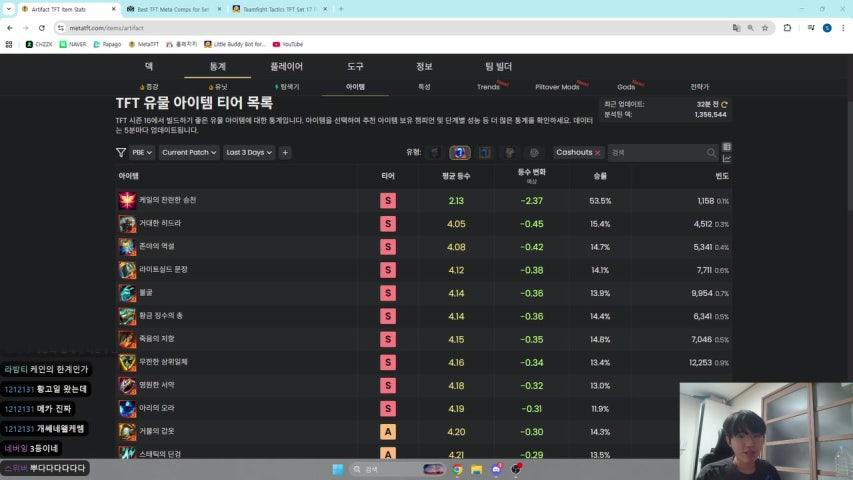Toggle the blue item type filter right of highlighted
Viewport: 853px width, 480px height.
(485, 153)
